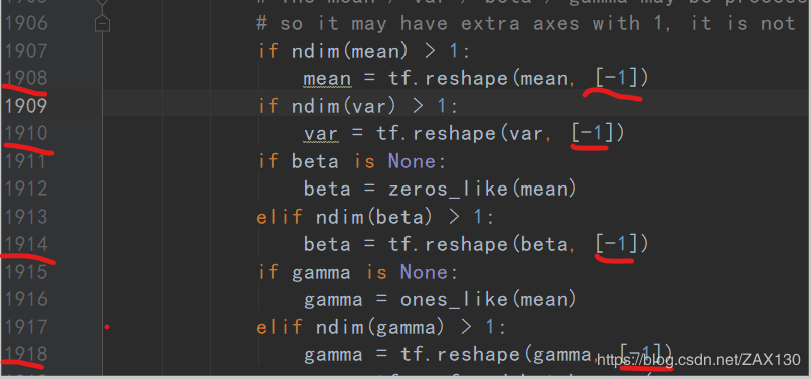Set a breakpoint at line 1912's gutter number
Viewport: 811px width, 379px height.
tap(26, 188)
